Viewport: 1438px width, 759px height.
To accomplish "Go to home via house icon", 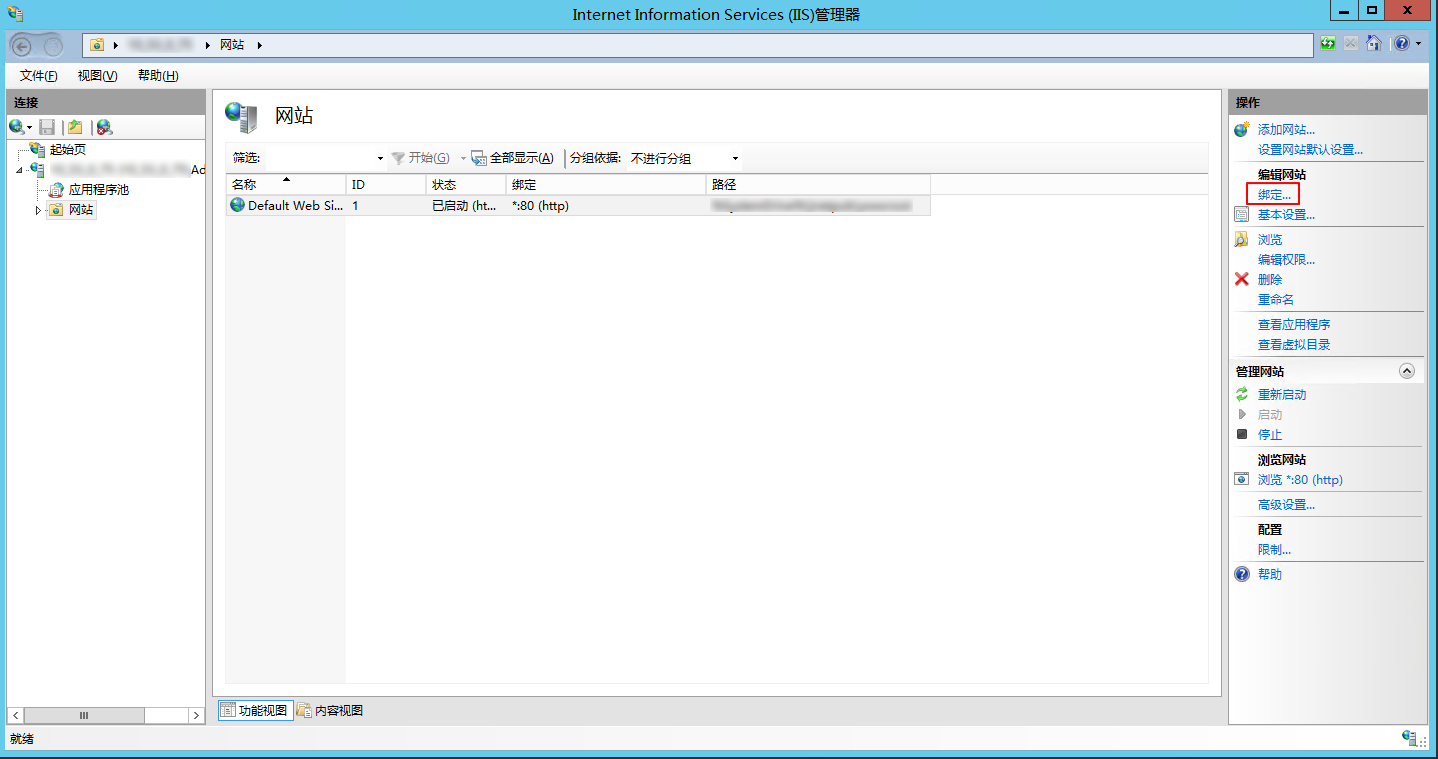I will point(1375,44).
